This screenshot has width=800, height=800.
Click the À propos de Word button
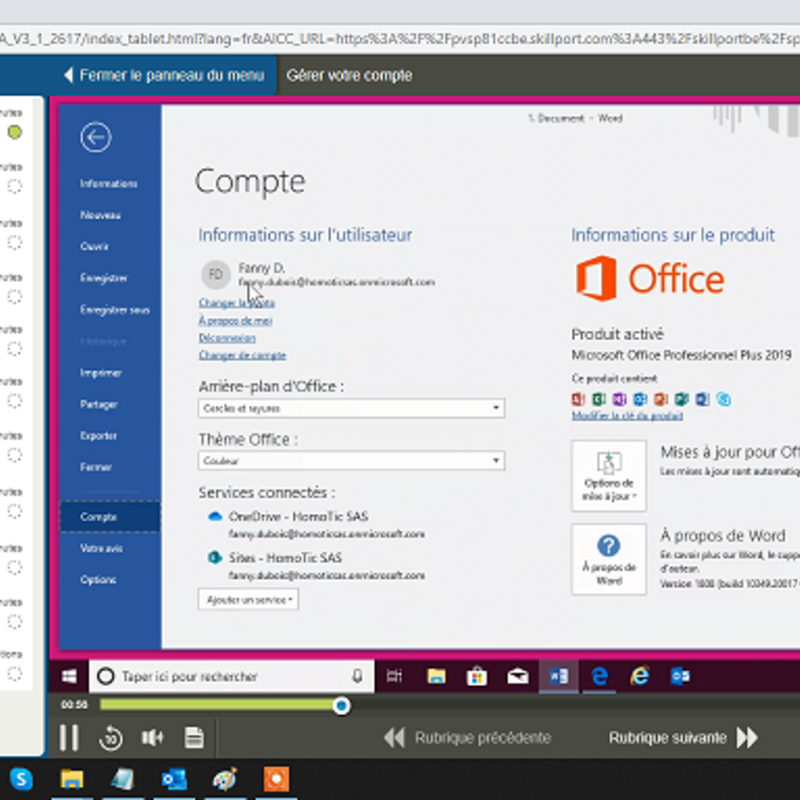click(609, 560)
